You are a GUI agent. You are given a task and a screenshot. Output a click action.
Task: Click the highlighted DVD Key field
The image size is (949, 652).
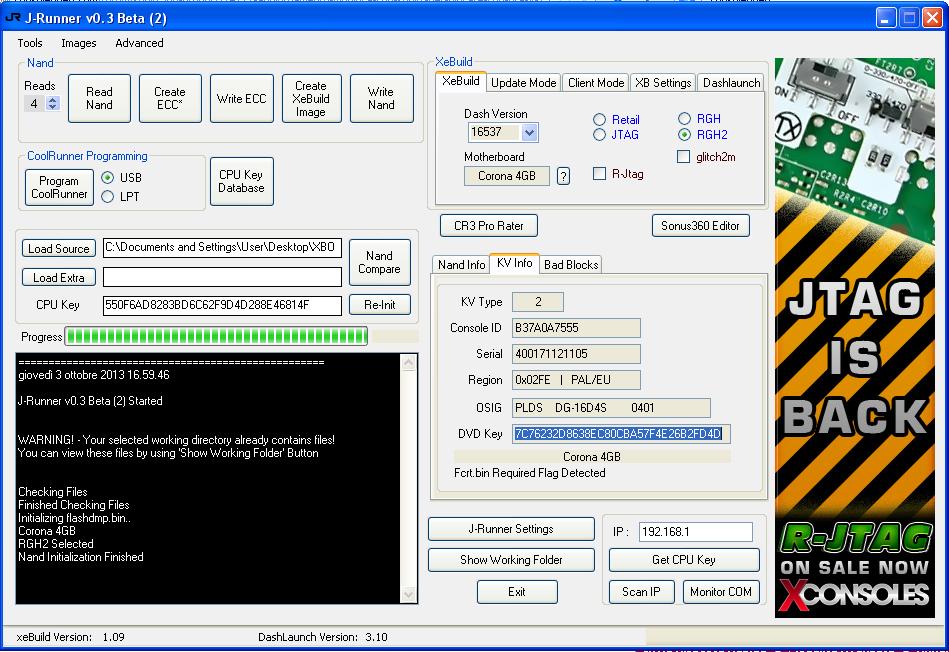click(621, 434)
